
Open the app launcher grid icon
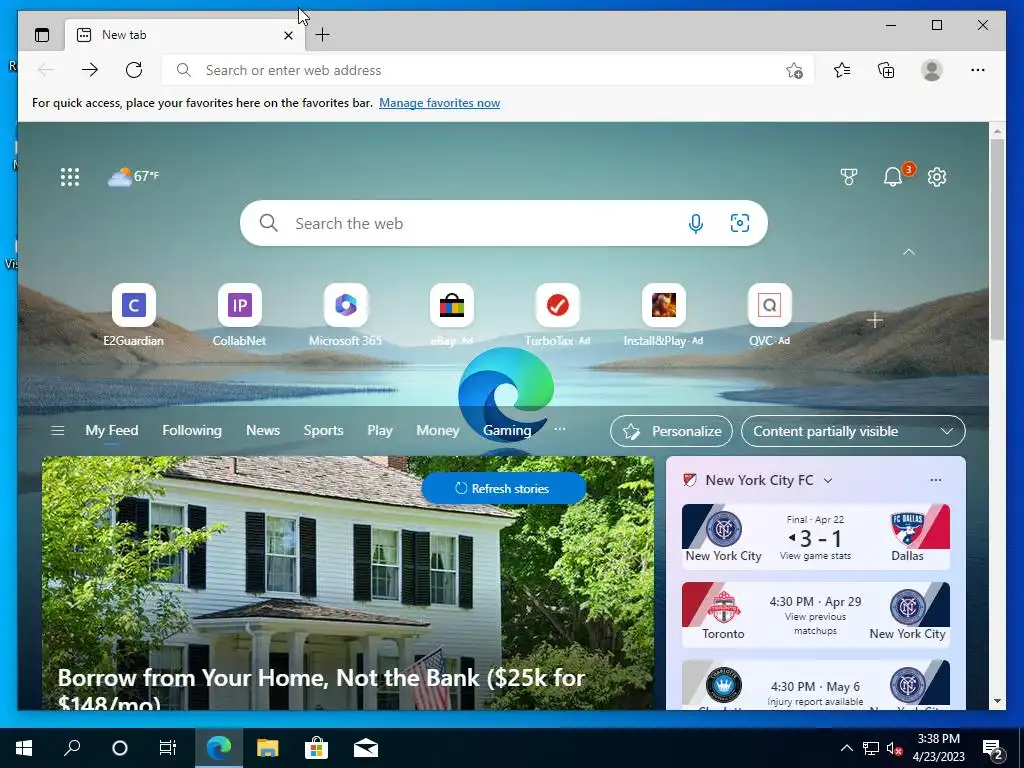click(70, 177)
